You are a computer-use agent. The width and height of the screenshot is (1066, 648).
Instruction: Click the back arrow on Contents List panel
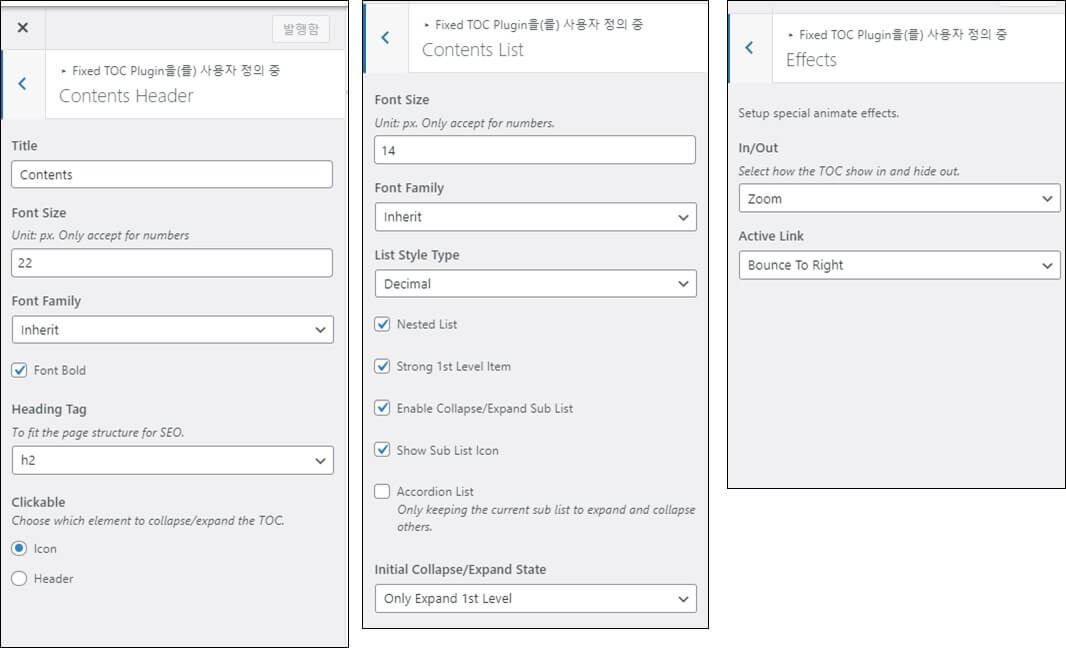384,36
